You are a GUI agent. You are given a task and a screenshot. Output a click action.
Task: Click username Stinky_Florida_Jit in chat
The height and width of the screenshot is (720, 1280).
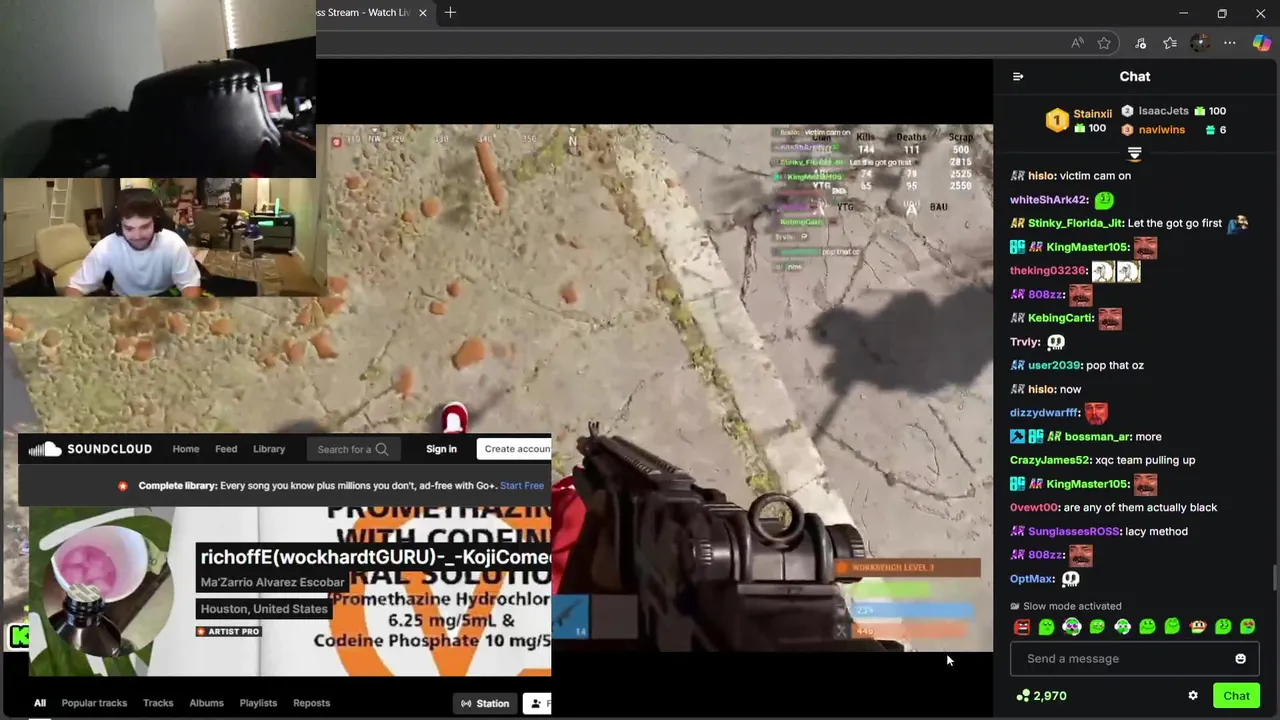tap(1076, 223)
